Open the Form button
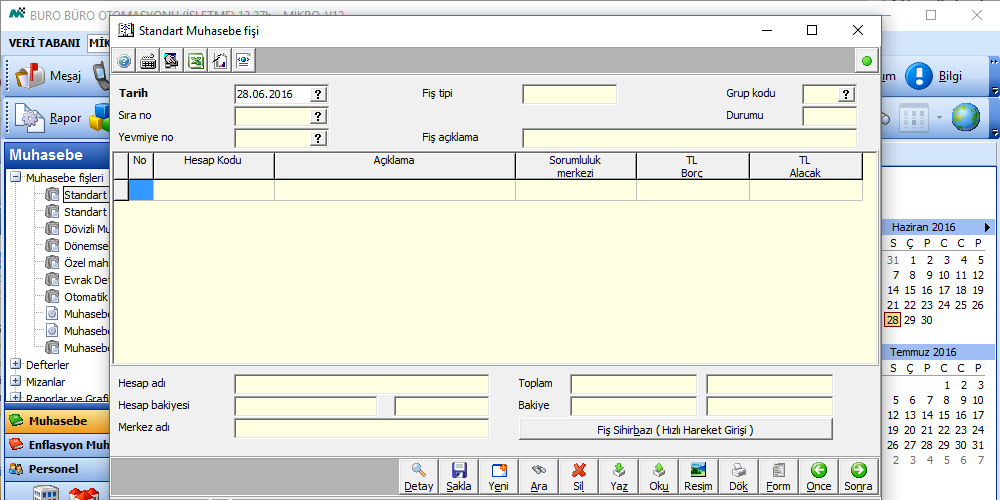This screenshot has width=1000, height=500. pos(778,477)
